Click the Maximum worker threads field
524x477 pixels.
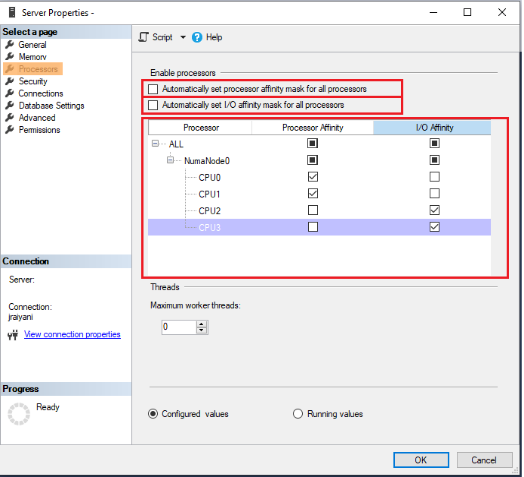pos(179,327)
